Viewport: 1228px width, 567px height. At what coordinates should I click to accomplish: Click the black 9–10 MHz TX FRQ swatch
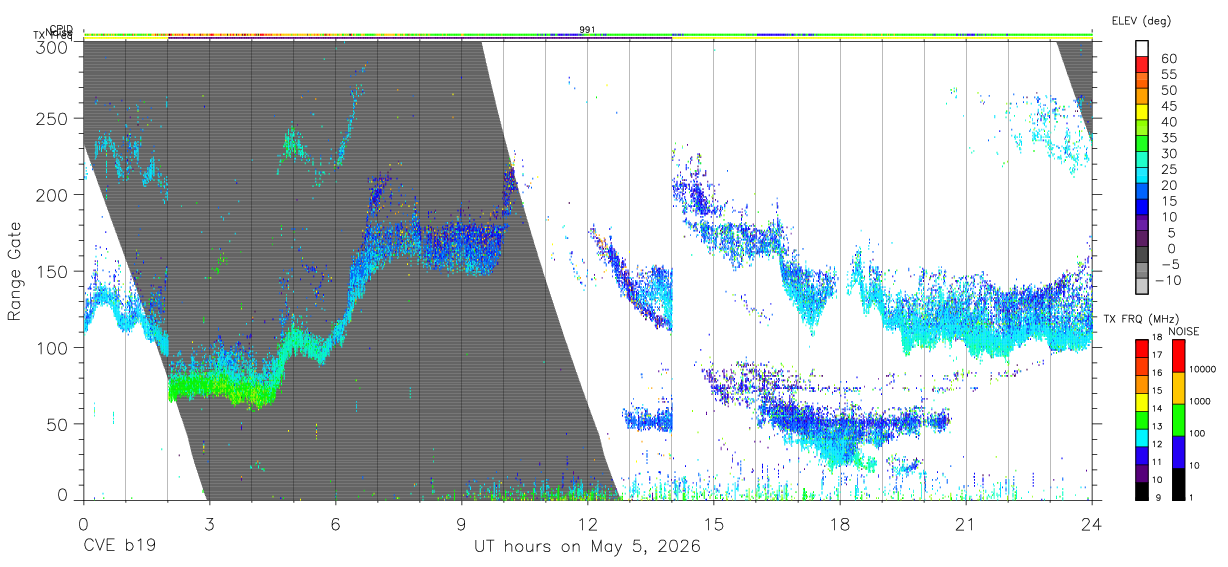[1143, 490]
